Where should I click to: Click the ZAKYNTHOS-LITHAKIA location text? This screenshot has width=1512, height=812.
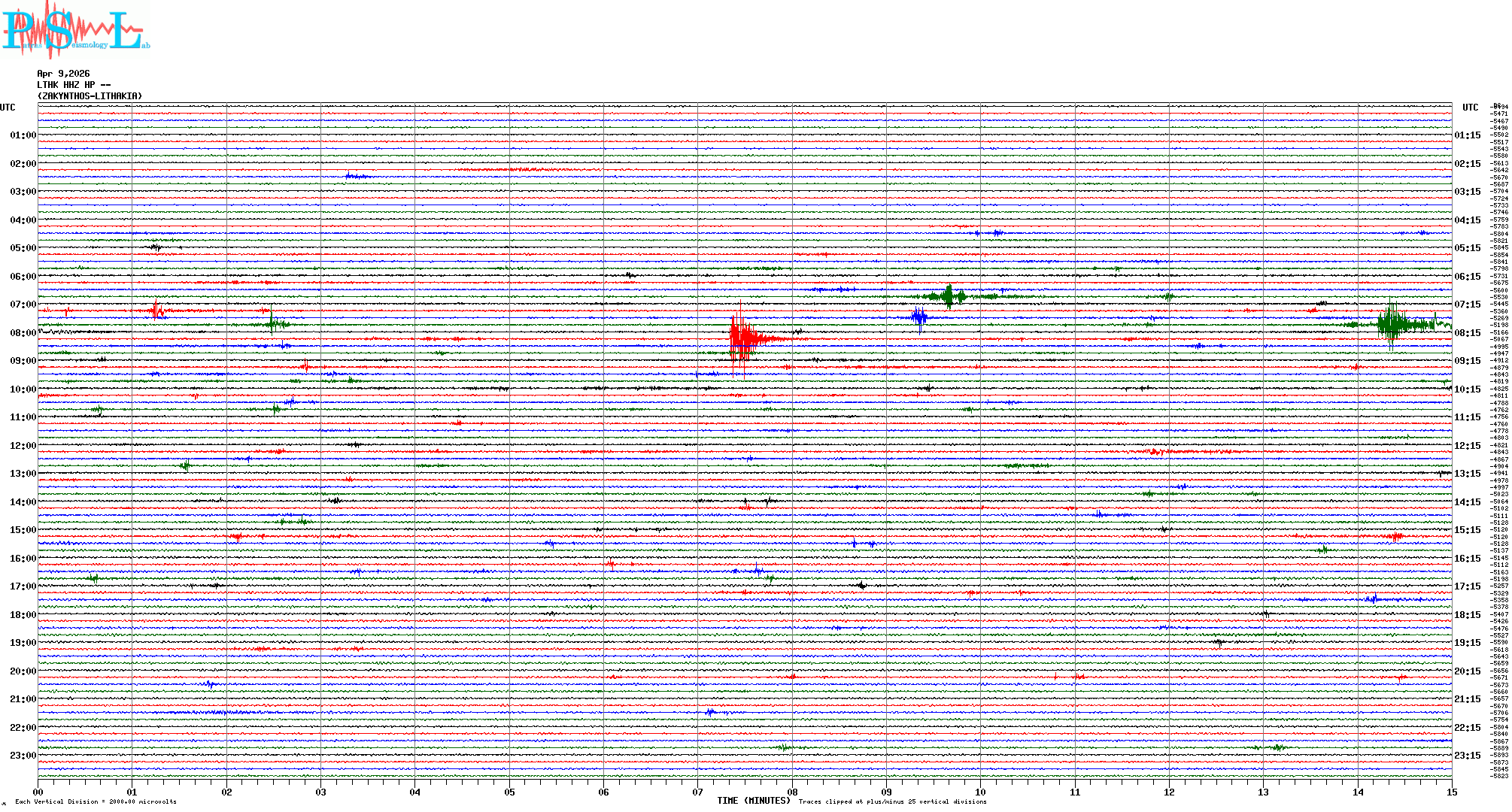tap(90, 96)
